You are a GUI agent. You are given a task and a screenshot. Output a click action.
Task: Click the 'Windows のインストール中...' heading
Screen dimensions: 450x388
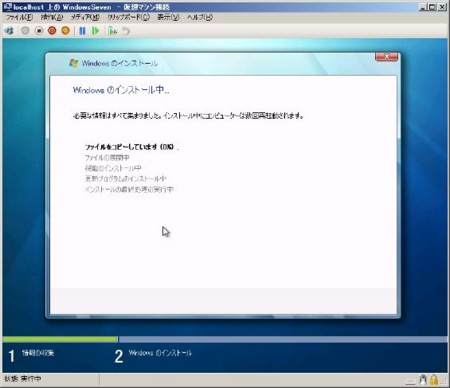pos(121,90)
